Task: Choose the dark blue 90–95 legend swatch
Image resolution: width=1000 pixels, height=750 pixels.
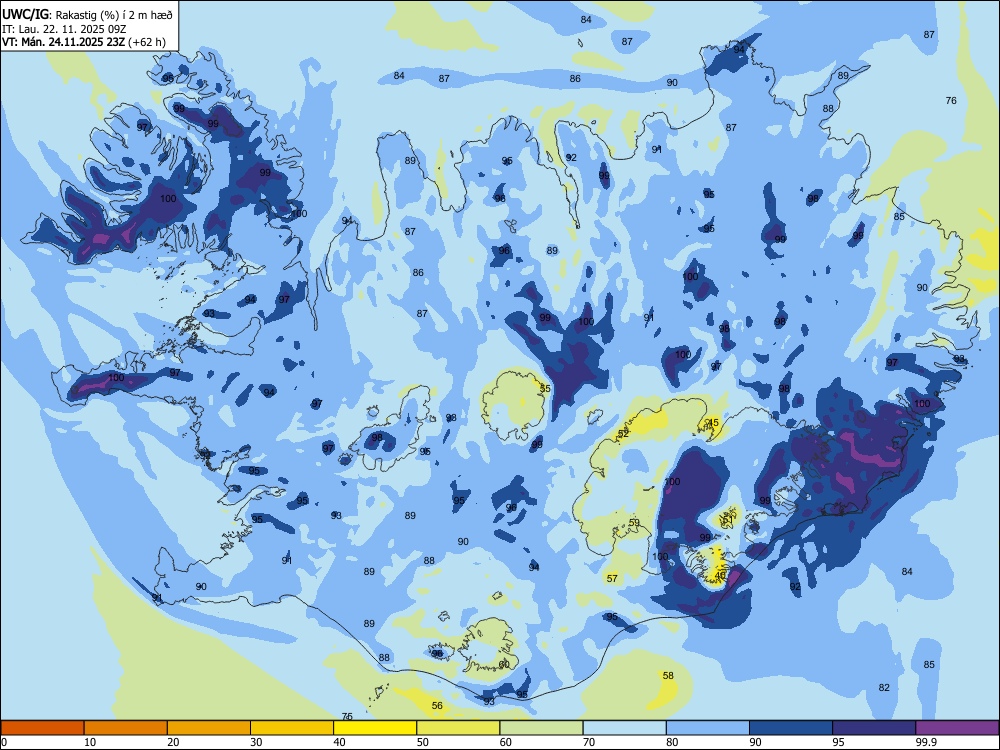Action: [791, 728]
